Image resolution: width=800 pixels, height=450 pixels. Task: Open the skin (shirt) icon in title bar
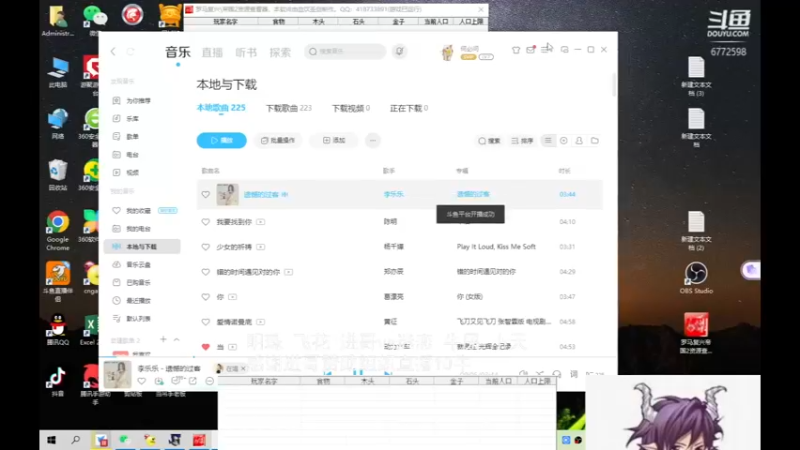coord(516,50)
